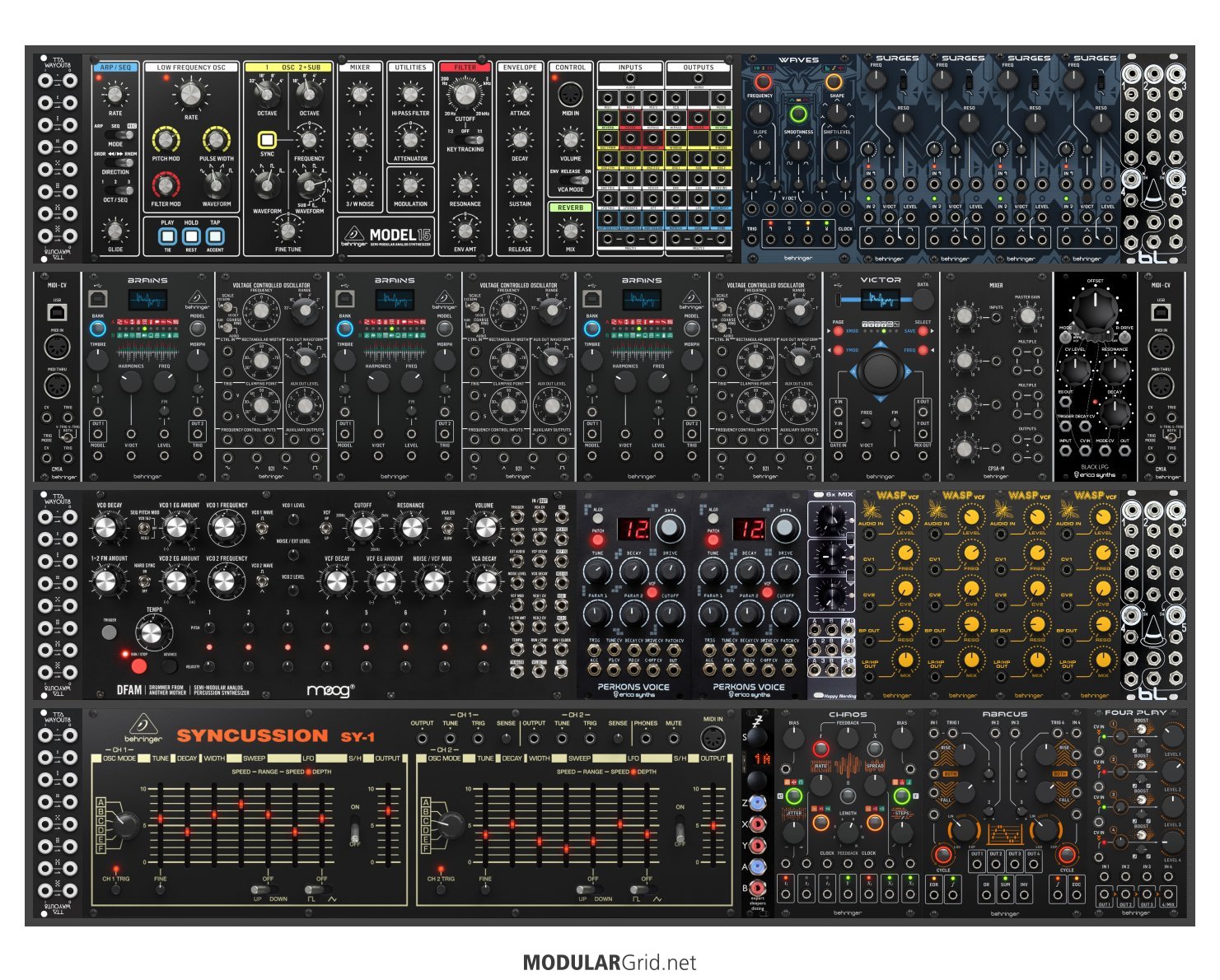
Task: Toggle the VCA EG fast/slow switch on DFAM
Action: 449,530
